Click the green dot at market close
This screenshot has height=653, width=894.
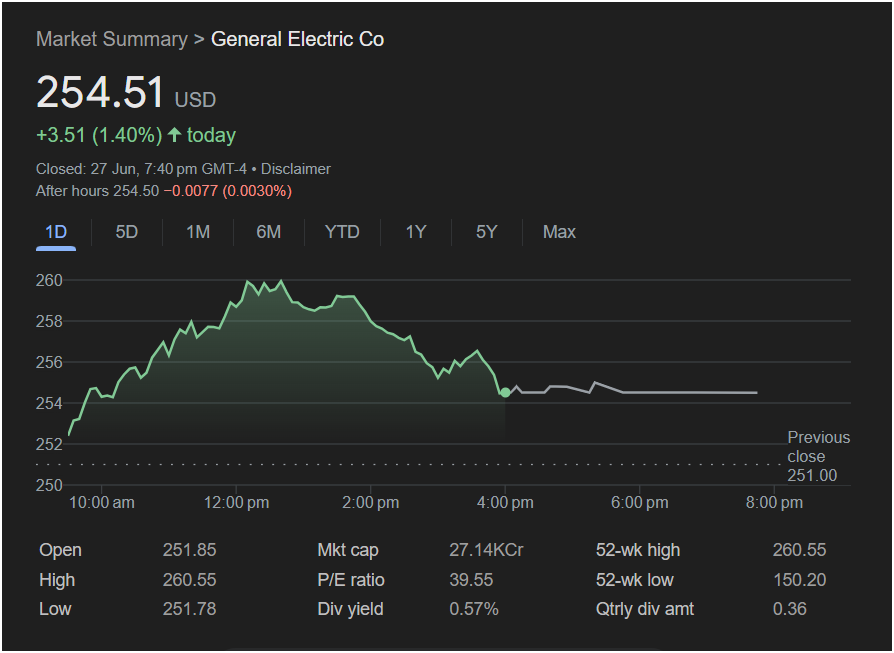click(505, 393)
